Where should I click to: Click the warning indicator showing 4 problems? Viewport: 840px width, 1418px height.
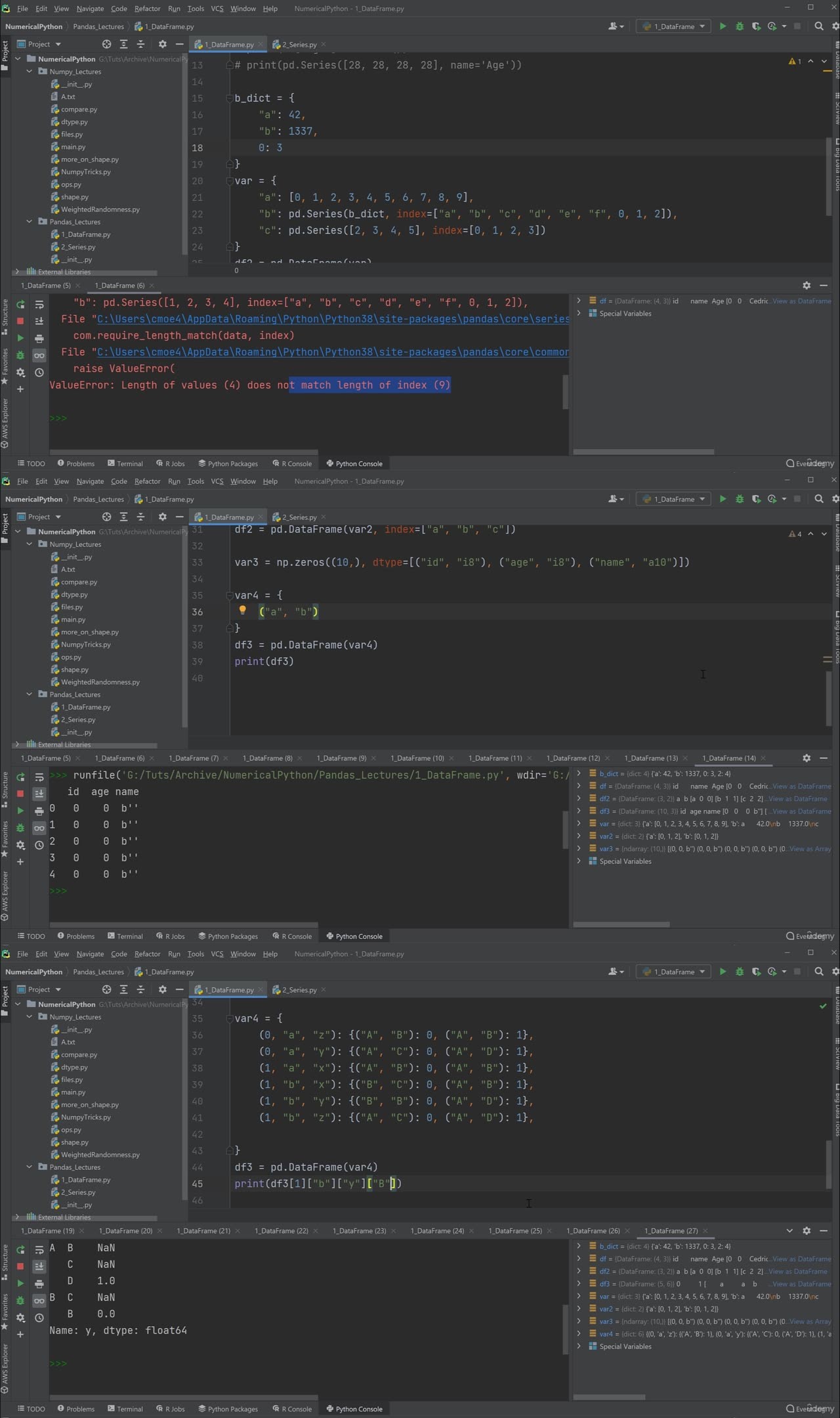tap(795, 534)
